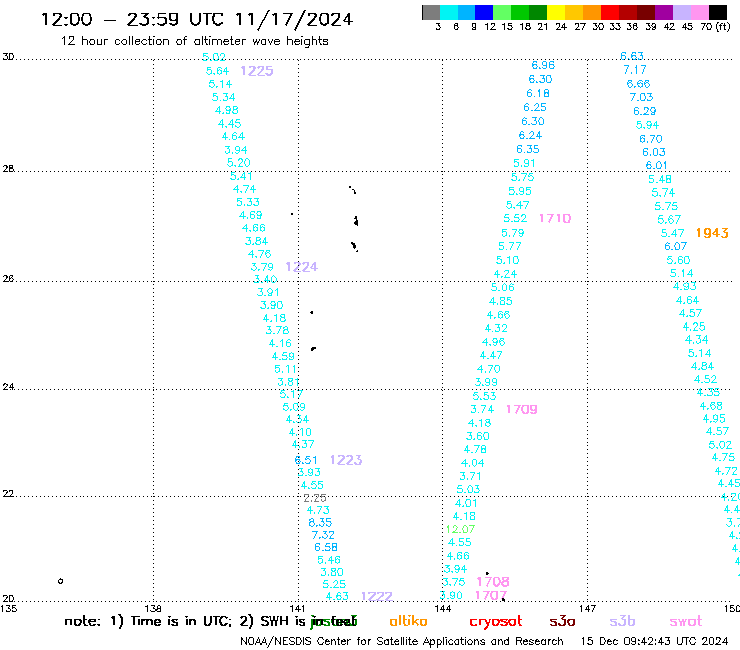Click the 's3a' satellite label

coord(562,621)
